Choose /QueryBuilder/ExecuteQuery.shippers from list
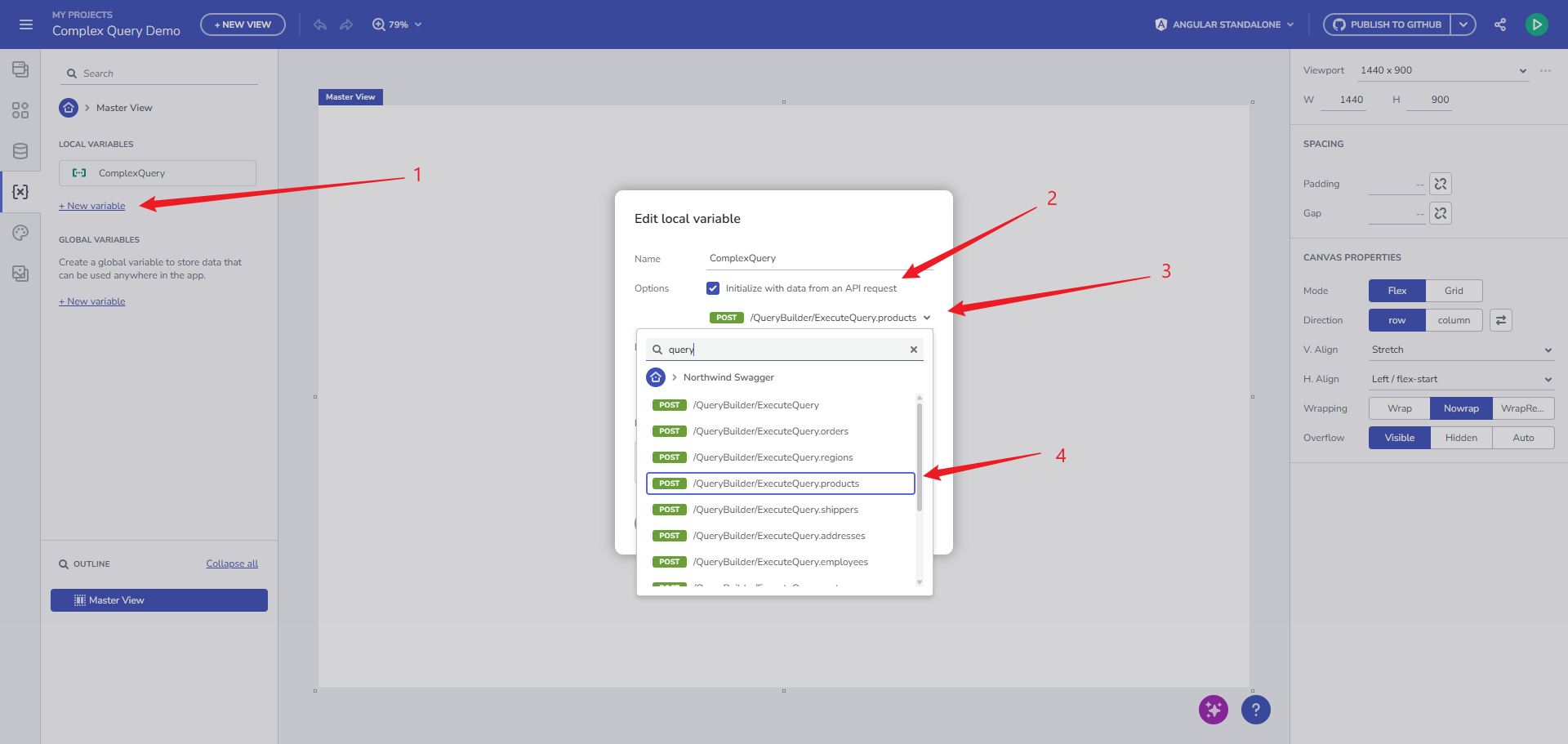The image size is (1568, 744). tap(775, 510)
